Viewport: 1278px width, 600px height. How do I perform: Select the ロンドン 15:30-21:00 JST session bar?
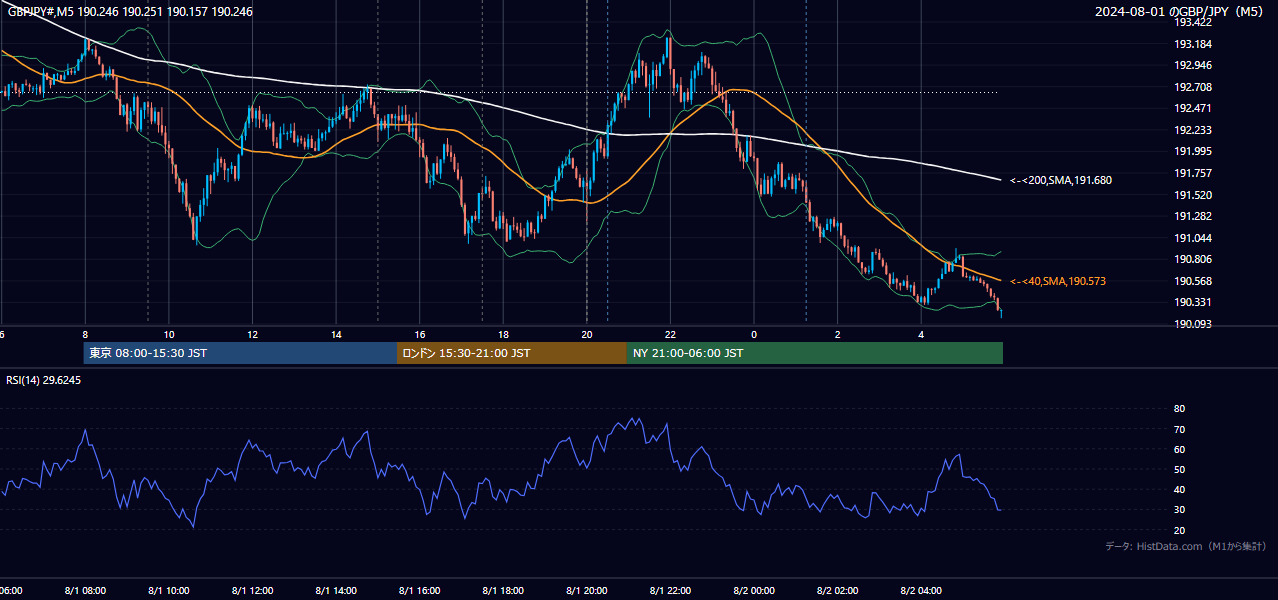[512, 353]
